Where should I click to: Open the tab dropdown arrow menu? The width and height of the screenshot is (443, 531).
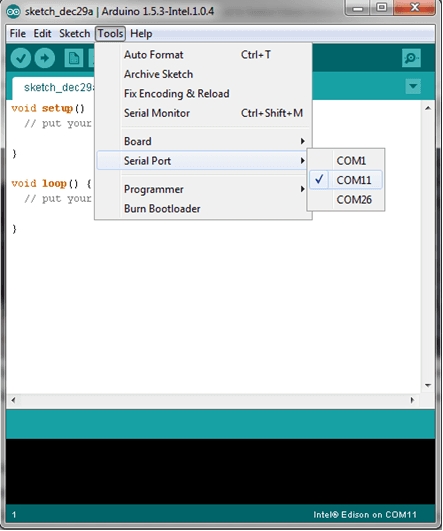coord(413,86)
